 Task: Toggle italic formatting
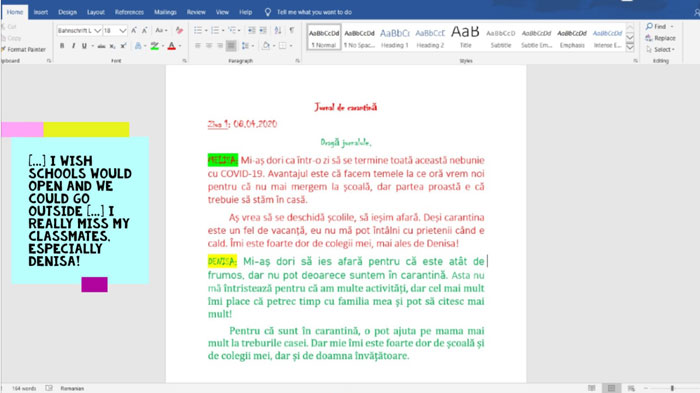click(x=73, y=46)
